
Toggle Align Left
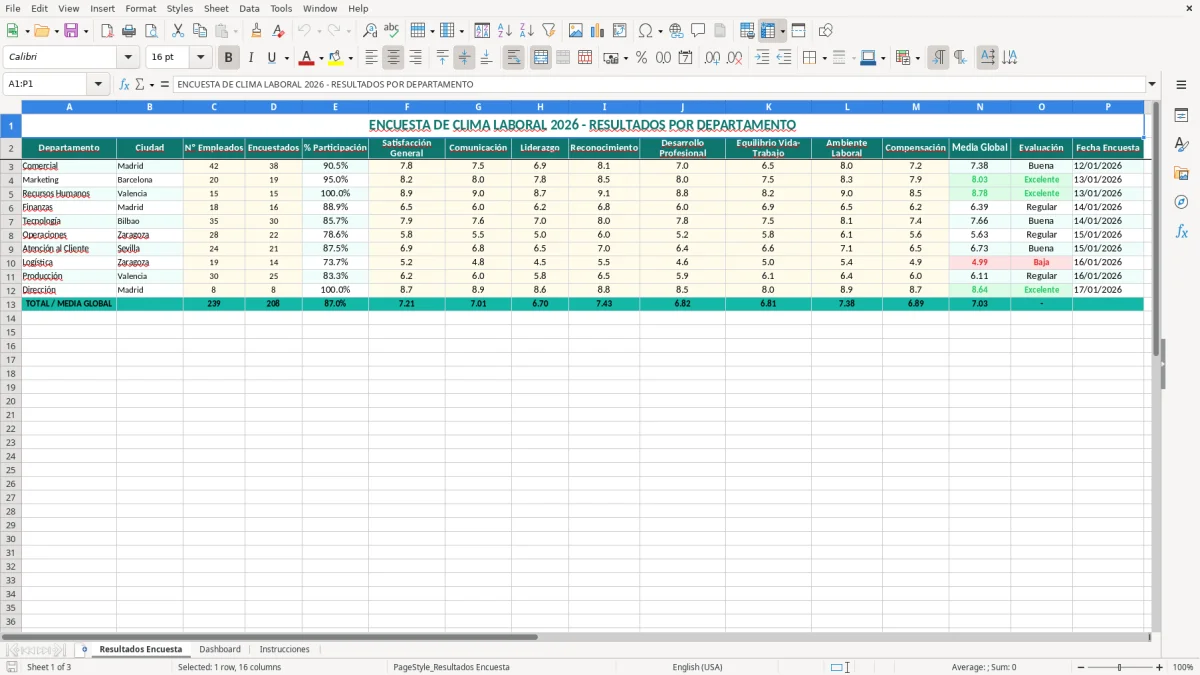372,58
